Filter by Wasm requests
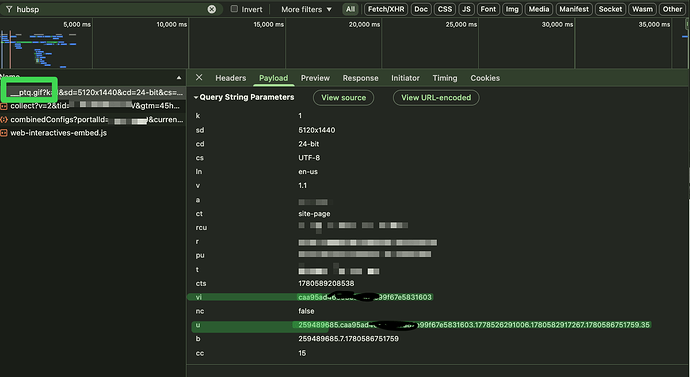Screen dimensions: 690x377 pos(642,9)
